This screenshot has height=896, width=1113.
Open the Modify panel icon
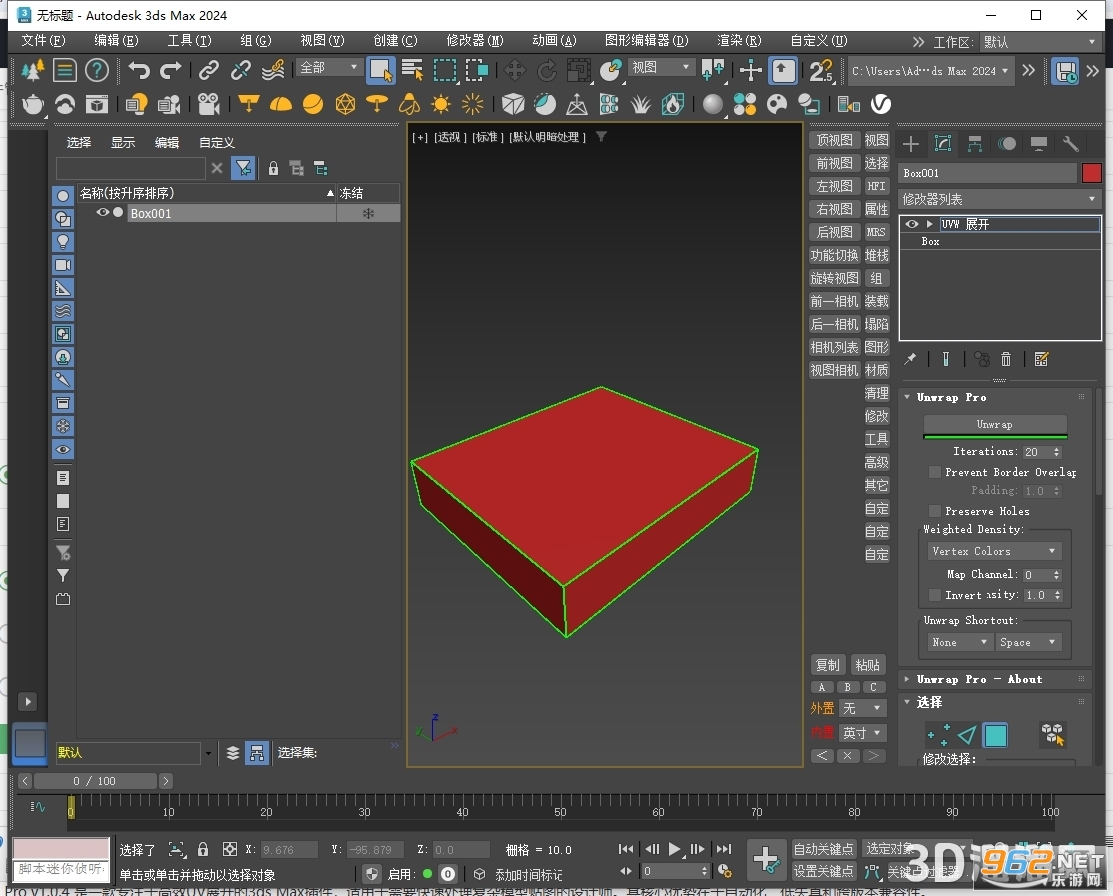click(943, 144)
